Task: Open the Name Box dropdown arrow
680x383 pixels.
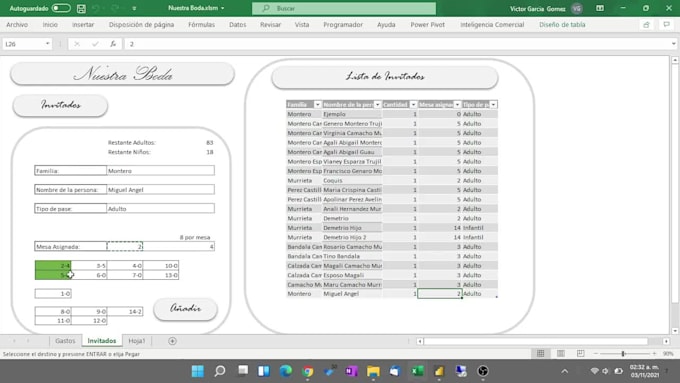Action: [x=47, y=44]
